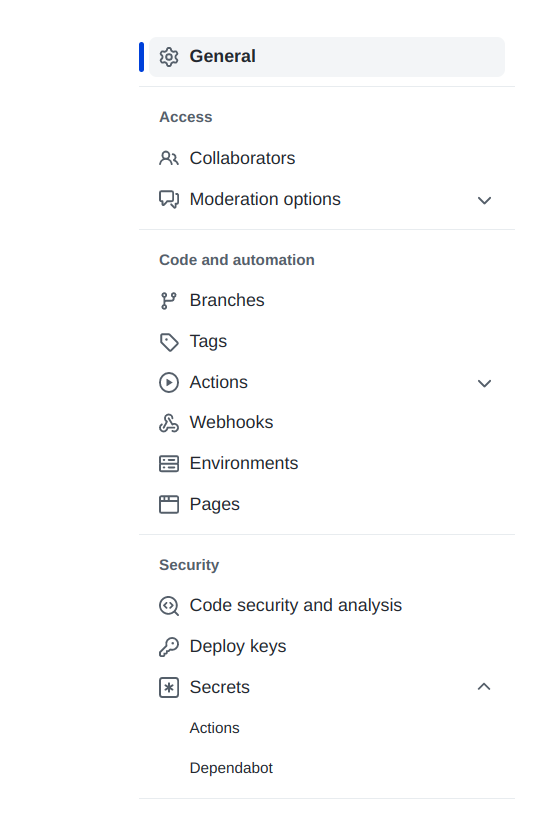This screenshot has width=545, height=819.
Task: Open Actions under Secrets
Action: tap(214, 728)
